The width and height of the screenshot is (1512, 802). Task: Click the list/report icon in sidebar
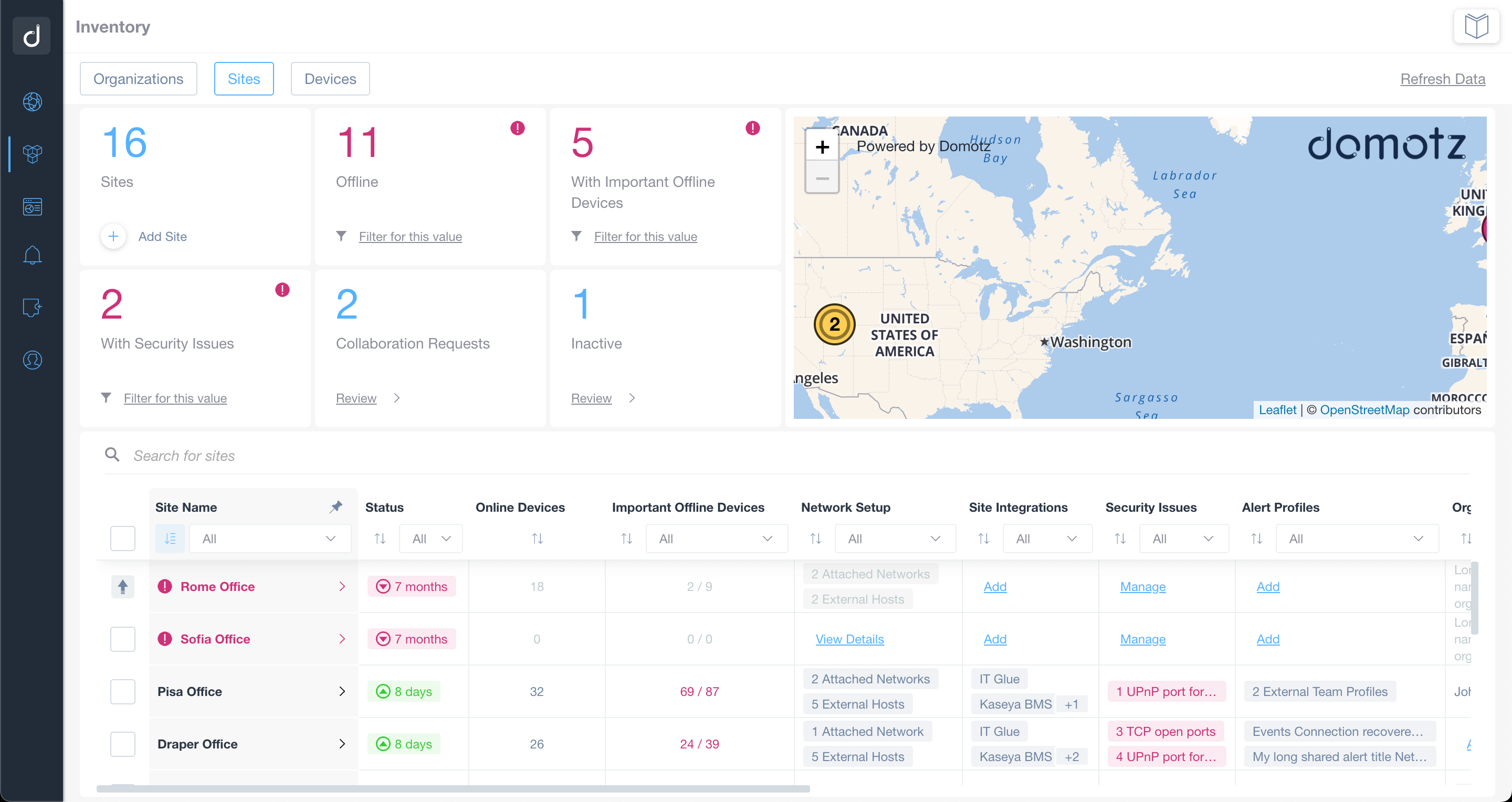click(x=31, y=207)
